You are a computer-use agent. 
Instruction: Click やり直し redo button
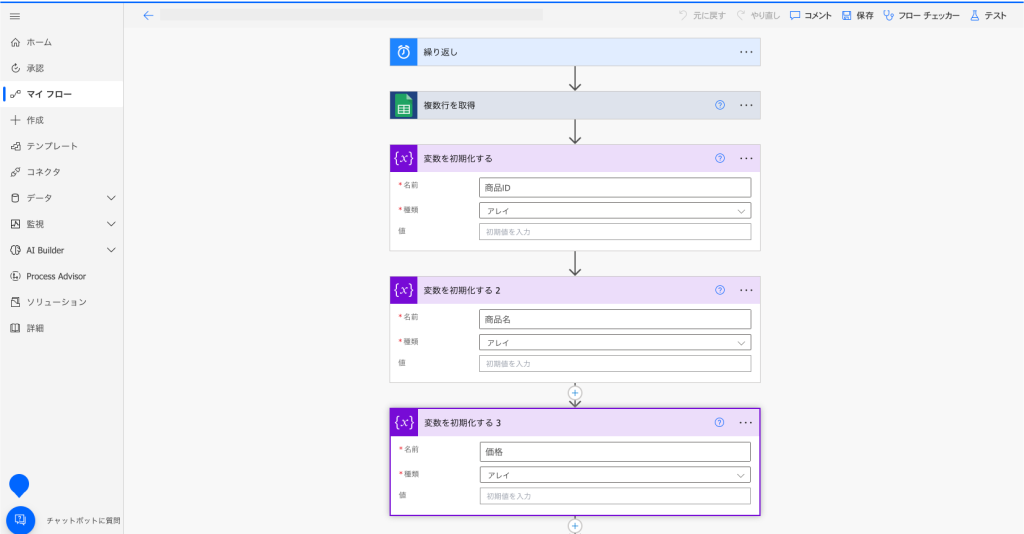point(758,16)
